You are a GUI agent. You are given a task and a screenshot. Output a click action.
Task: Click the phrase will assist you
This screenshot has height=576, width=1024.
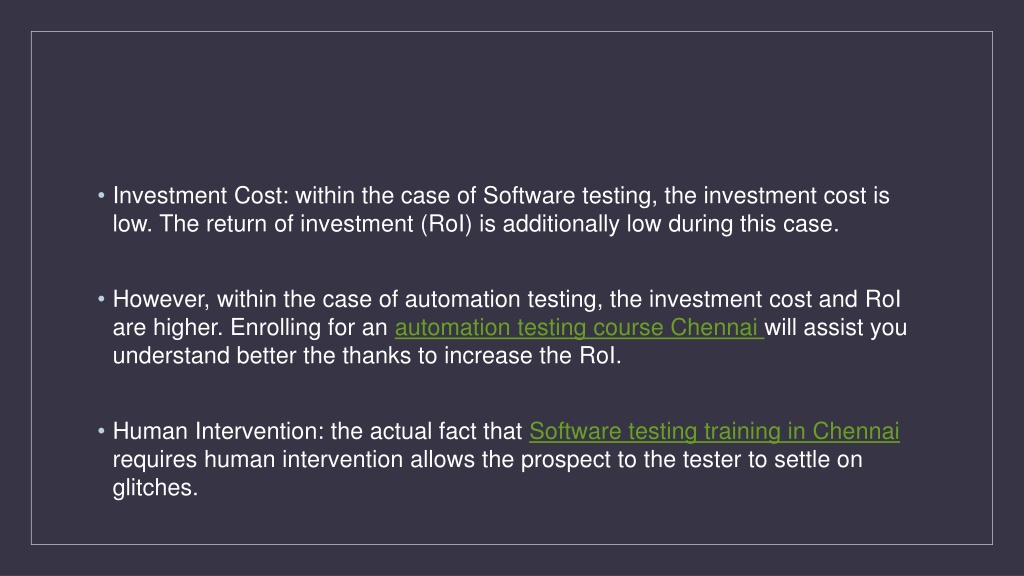point(836,327)
